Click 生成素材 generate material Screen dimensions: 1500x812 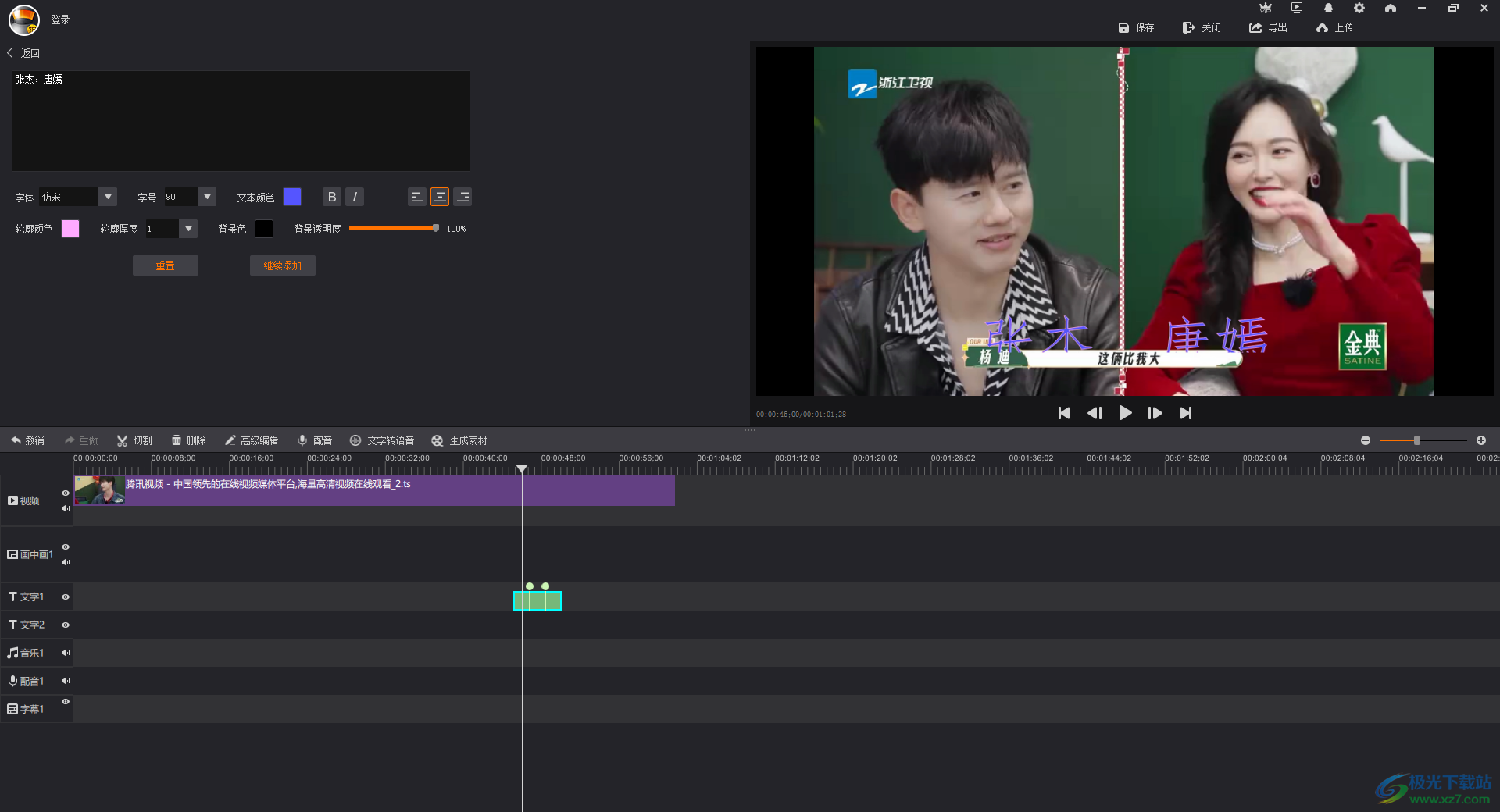coord(459,440)
